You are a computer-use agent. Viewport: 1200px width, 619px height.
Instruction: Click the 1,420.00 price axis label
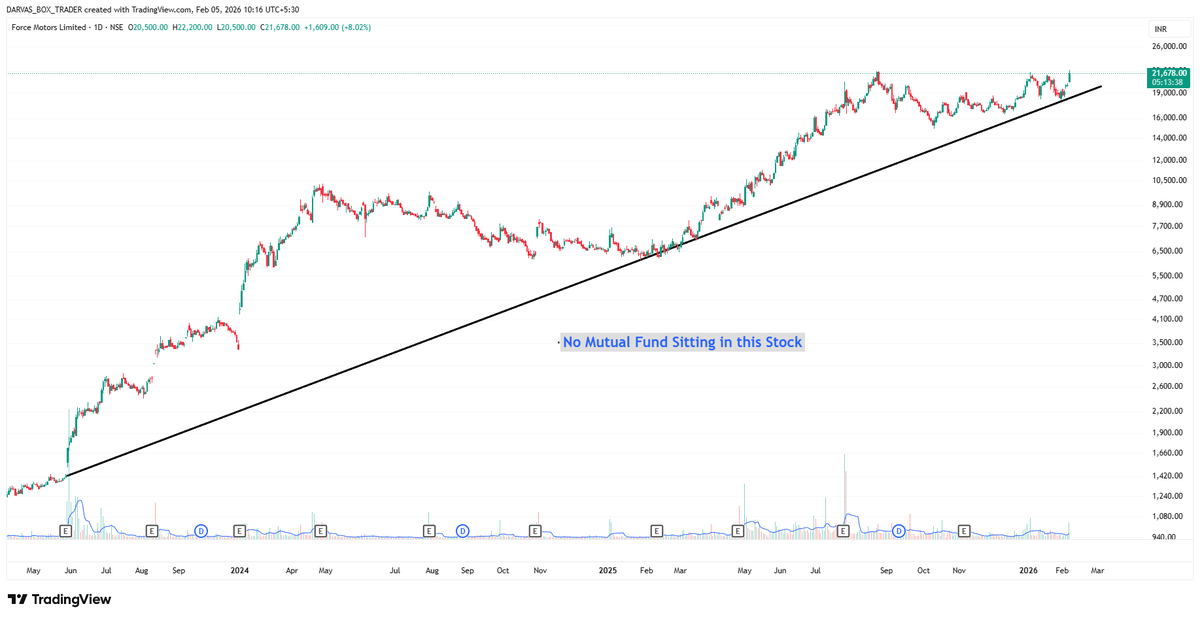coord(1169,476)
